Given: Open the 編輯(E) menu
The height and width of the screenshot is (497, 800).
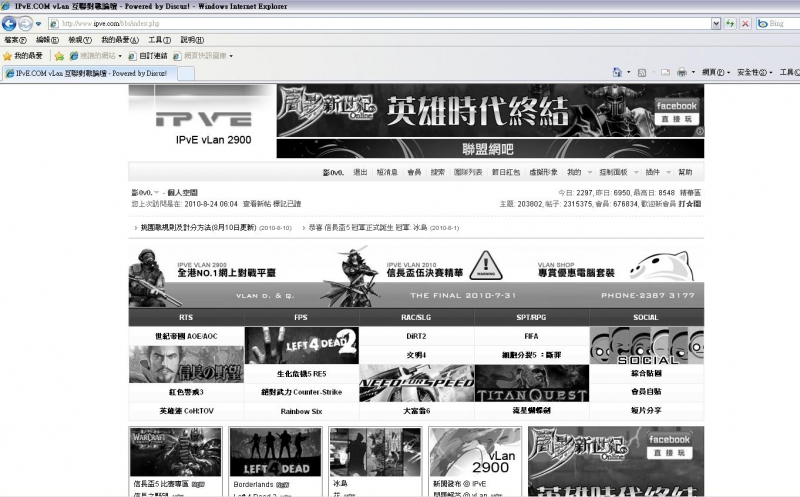Looking at the screenshot, I should 47,40.
